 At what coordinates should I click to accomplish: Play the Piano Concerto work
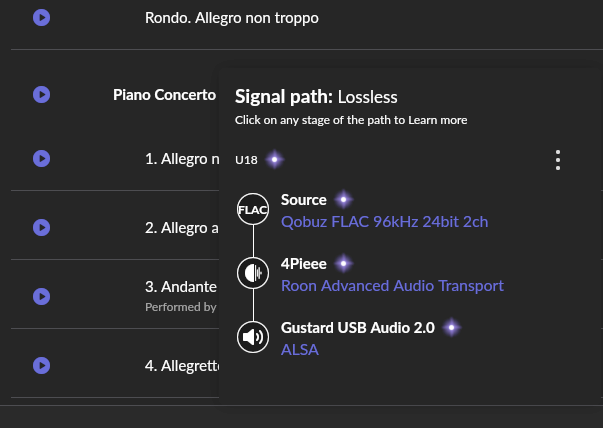[41, 94]
